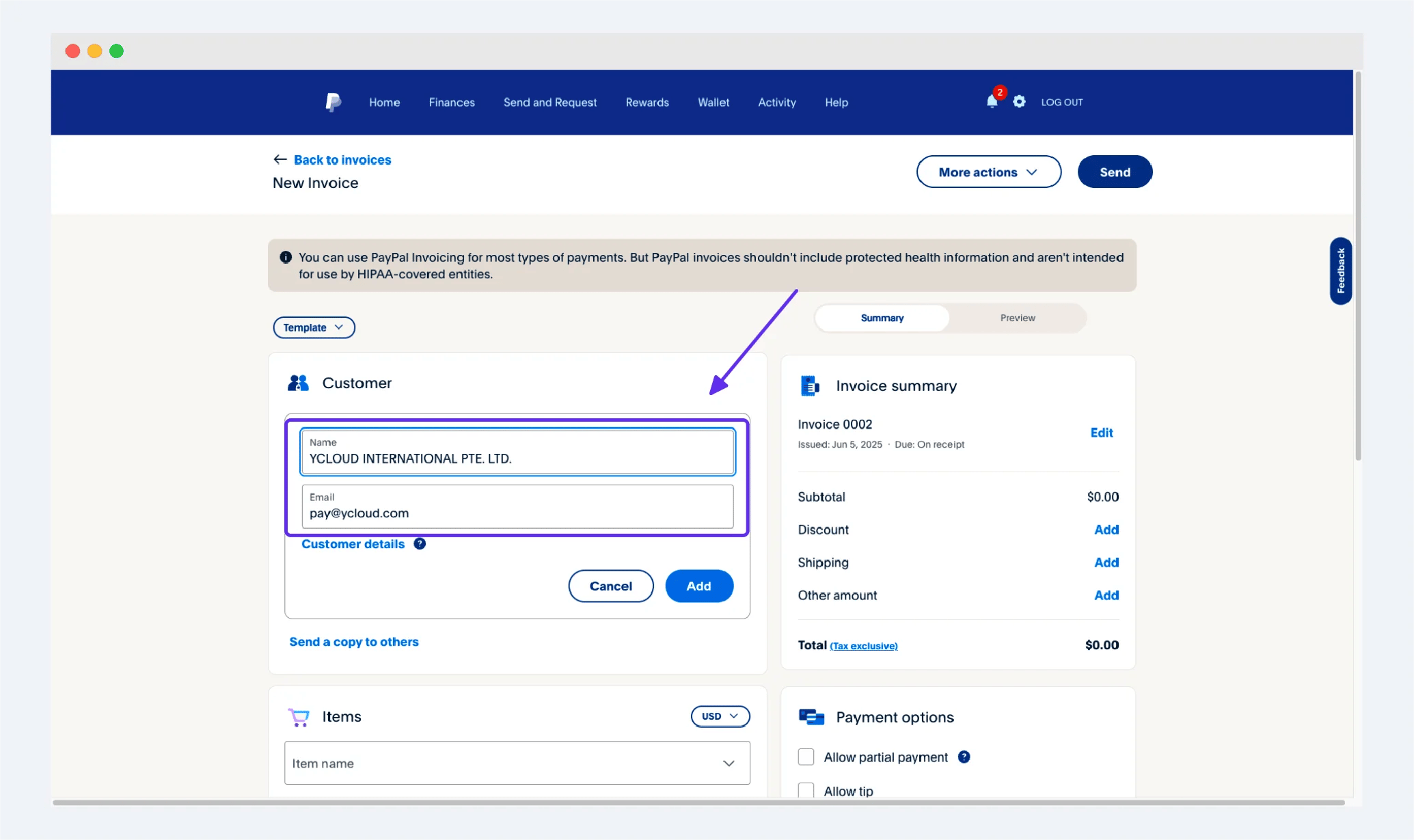
Task: Click the Customer section people icon
Action: pos(298,383)
